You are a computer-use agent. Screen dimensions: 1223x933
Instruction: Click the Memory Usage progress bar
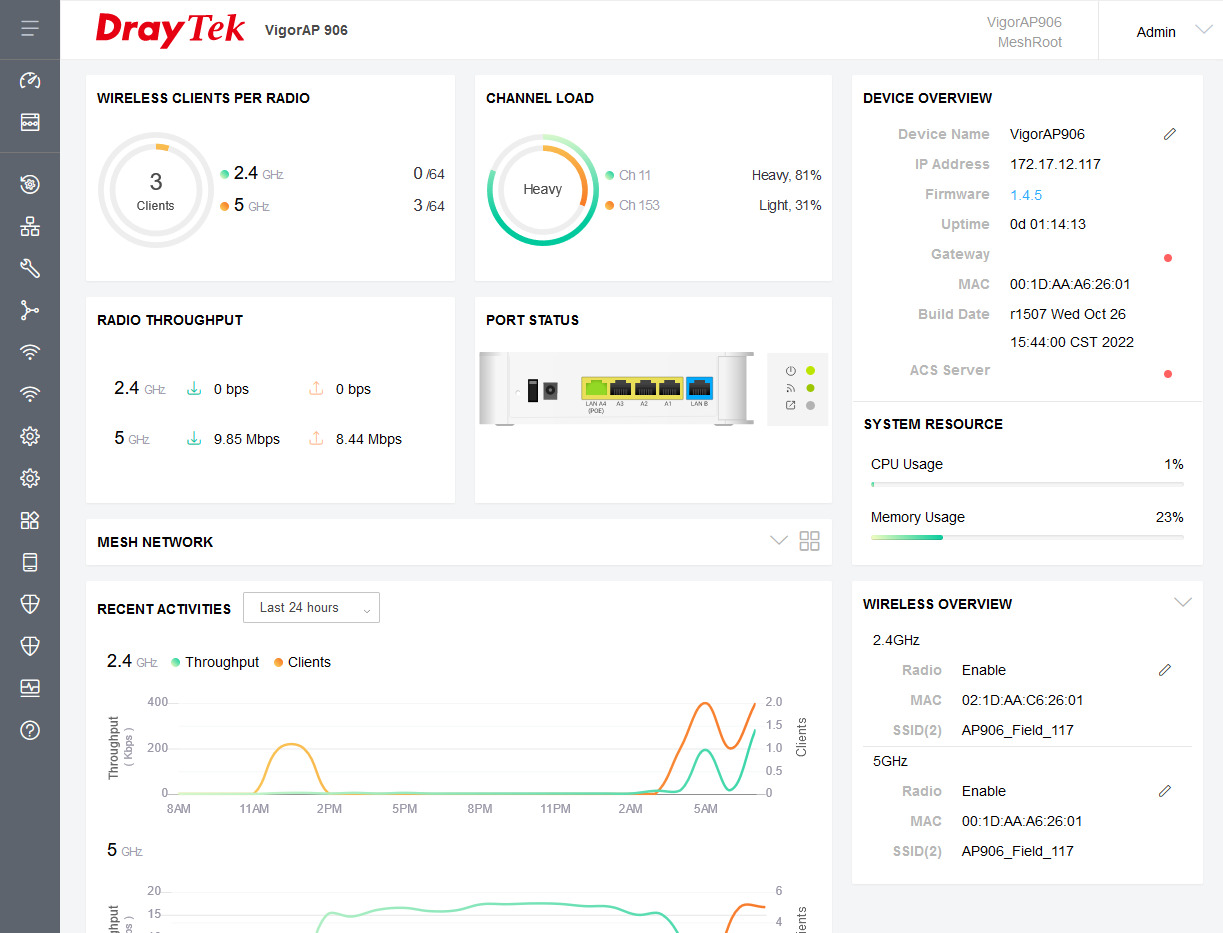[x=1026, y=537]
